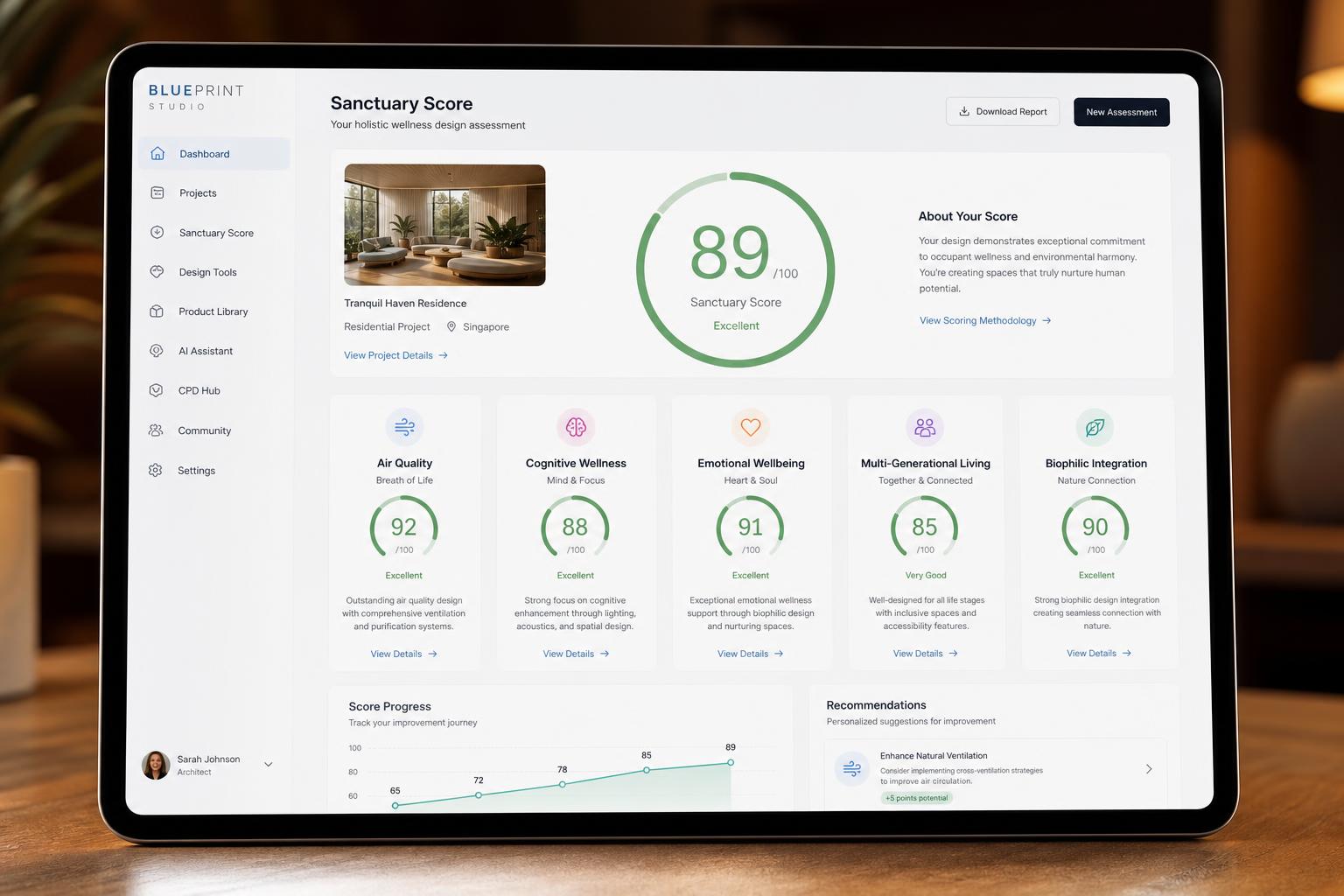
Task: Click the 'Enhance Natural Ventilation' recommendation title
Action: click(x=934, y=756)
